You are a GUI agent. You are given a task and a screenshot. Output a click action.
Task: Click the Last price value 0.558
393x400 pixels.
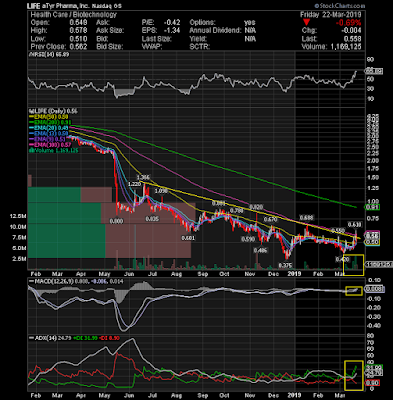[352, 39]
